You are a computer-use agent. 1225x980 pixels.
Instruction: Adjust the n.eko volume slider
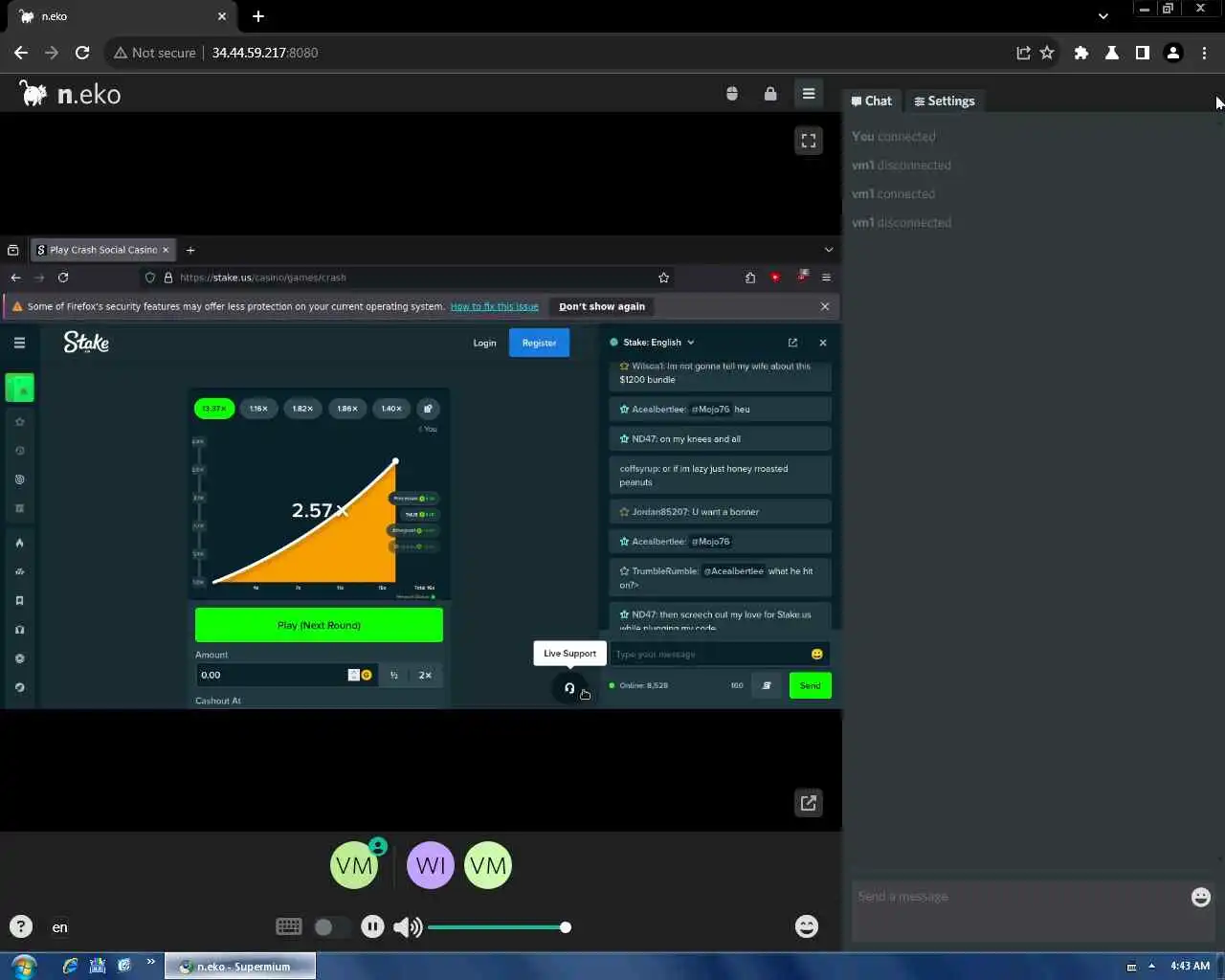point(499,927)
